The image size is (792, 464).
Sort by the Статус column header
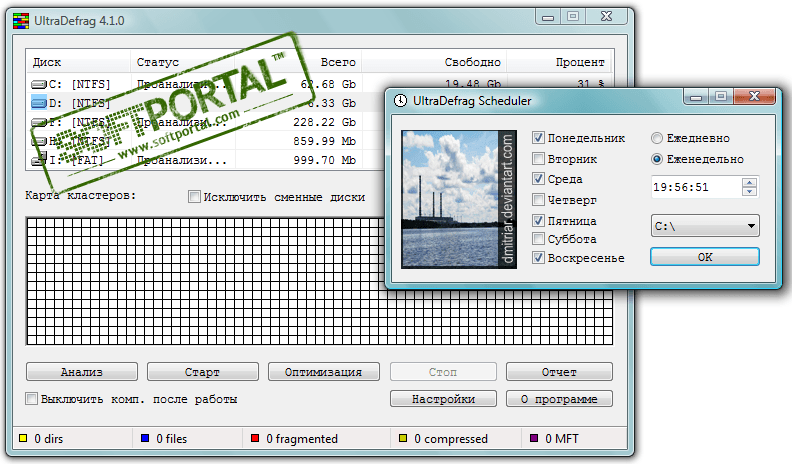(182, 62)
